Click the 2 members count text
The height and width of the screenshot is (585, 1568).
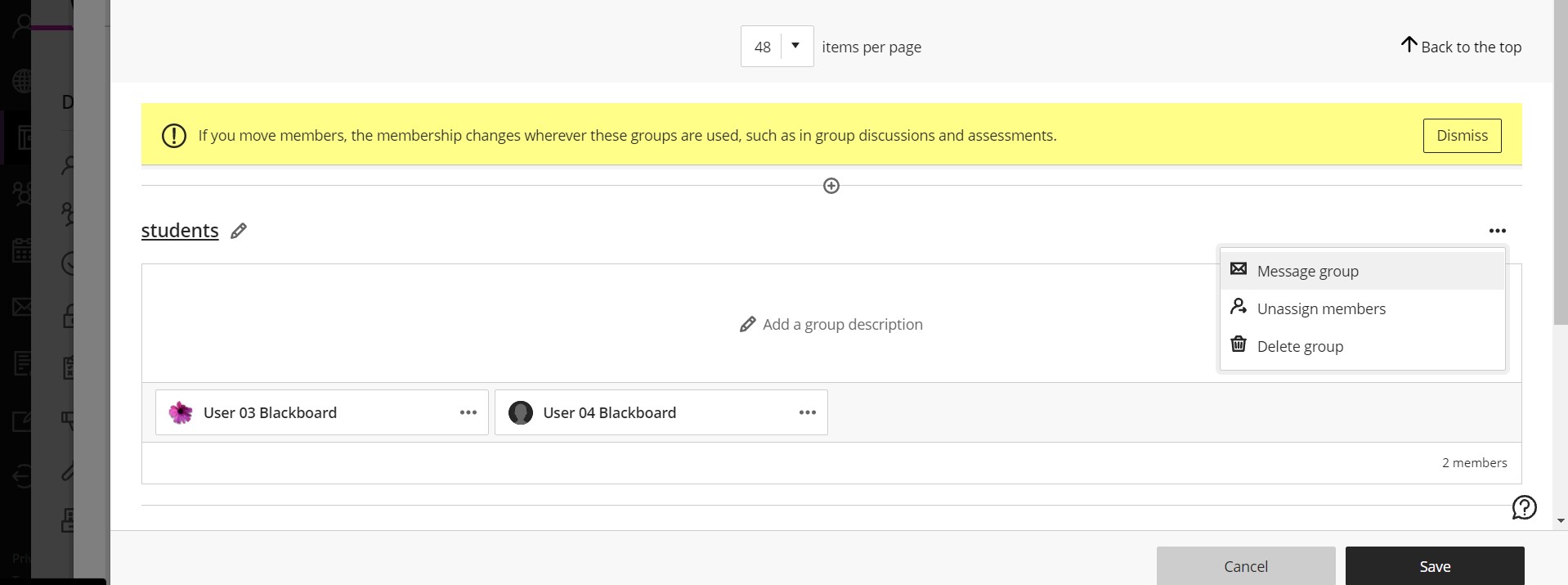tap(1474, 463)
